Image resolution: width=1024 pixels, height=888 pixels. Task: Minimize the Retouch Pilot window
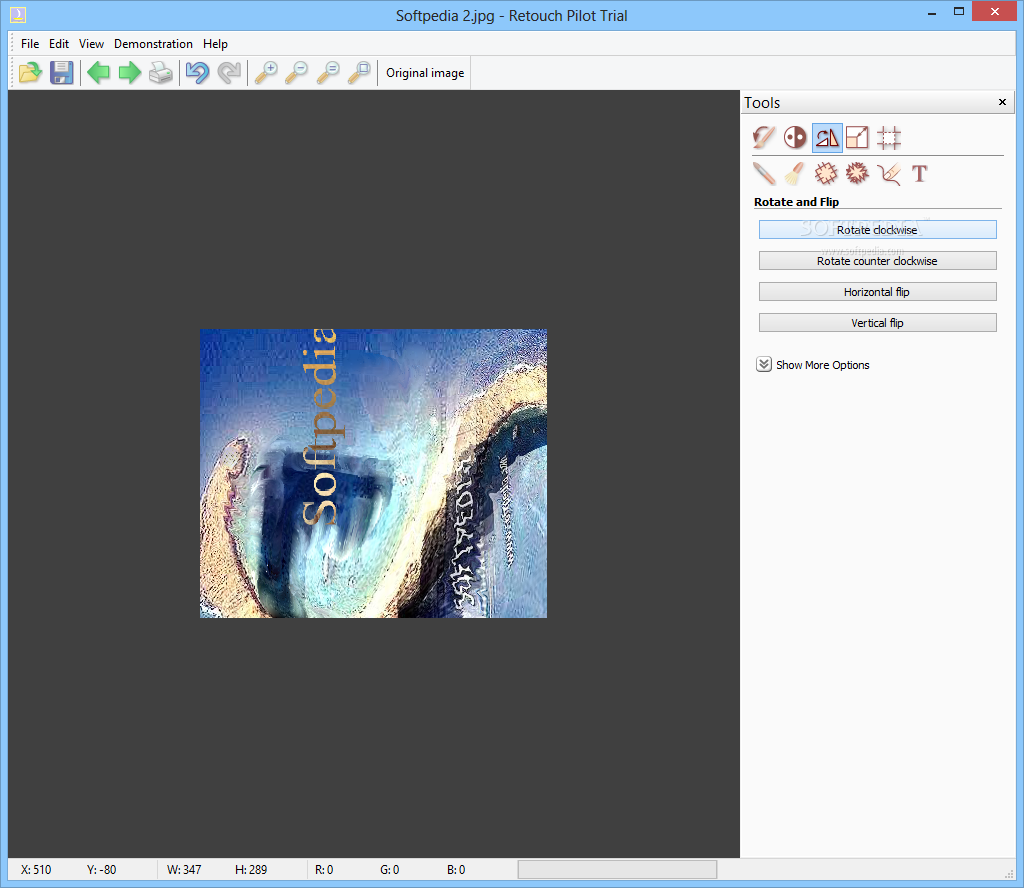pyautogui.click(x=932, y=12)
